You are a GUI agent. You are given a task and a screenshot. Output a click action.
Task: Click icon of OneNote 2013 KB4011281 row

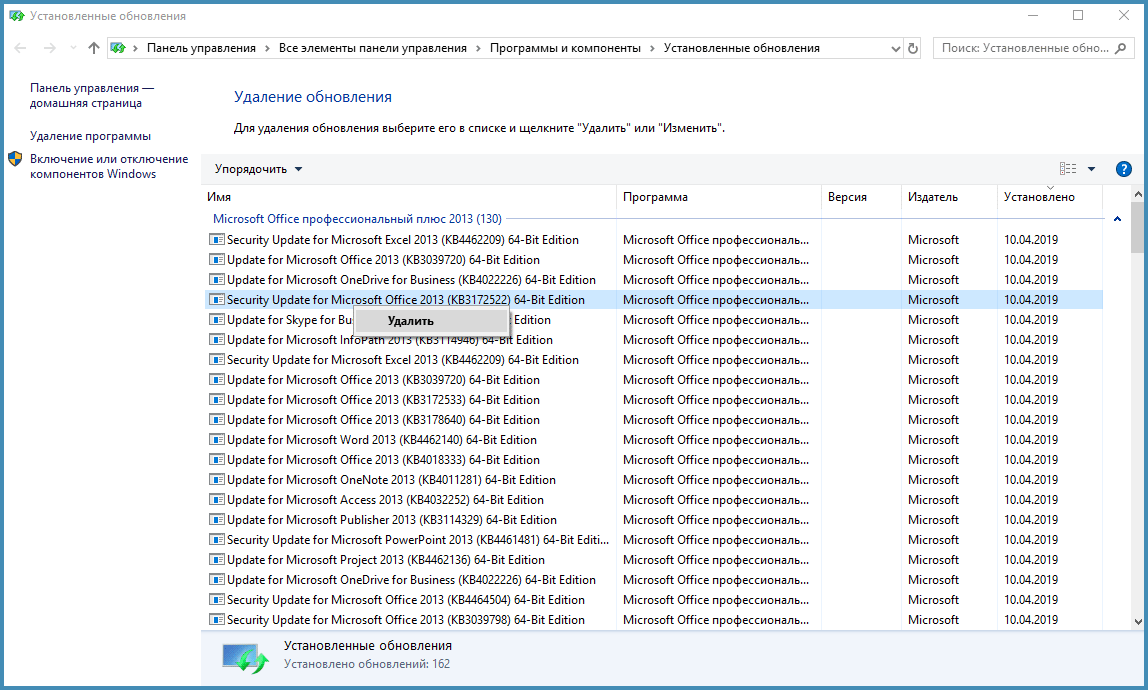click(217, 480)
